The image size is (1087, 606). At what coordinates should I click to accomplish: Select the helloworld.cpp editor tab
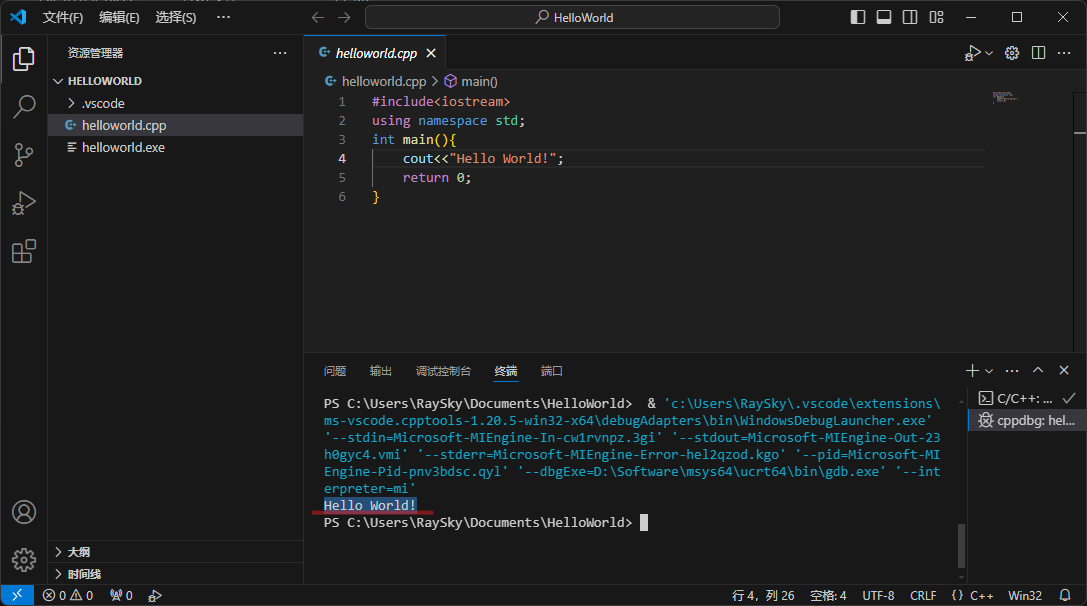375,53
